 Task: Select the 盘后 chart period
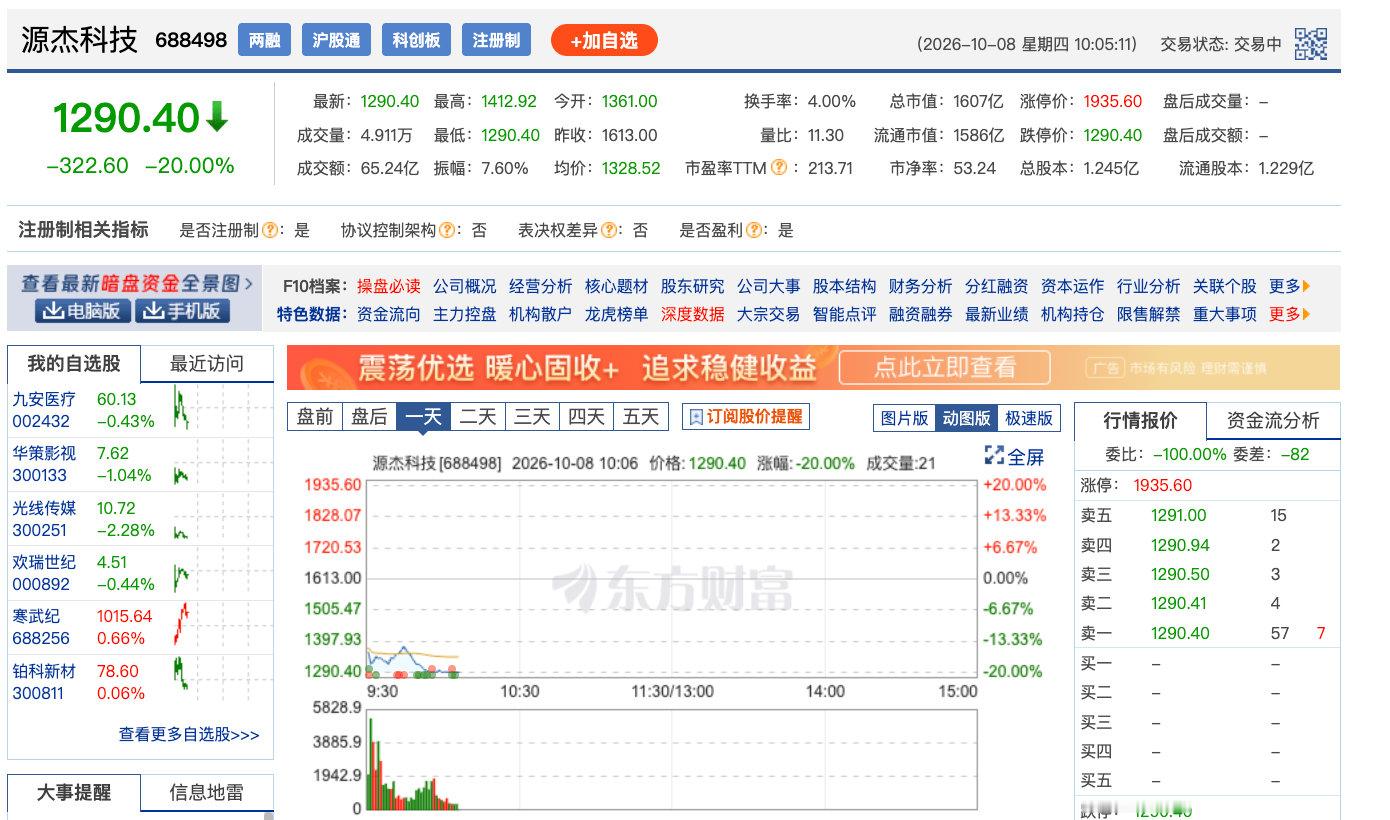(369, 416)
